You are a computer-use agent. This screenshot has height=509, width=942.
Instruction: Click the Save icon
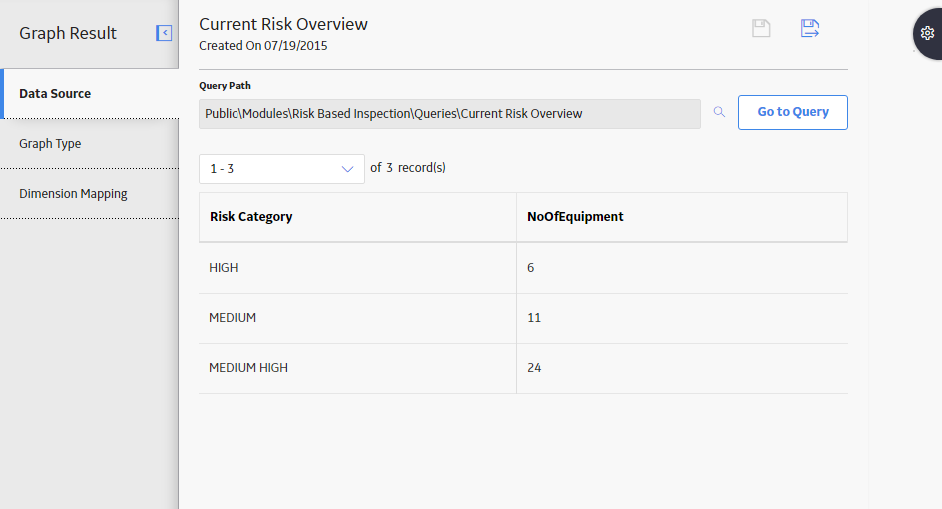pyautogui.click(x=761, y=28)
